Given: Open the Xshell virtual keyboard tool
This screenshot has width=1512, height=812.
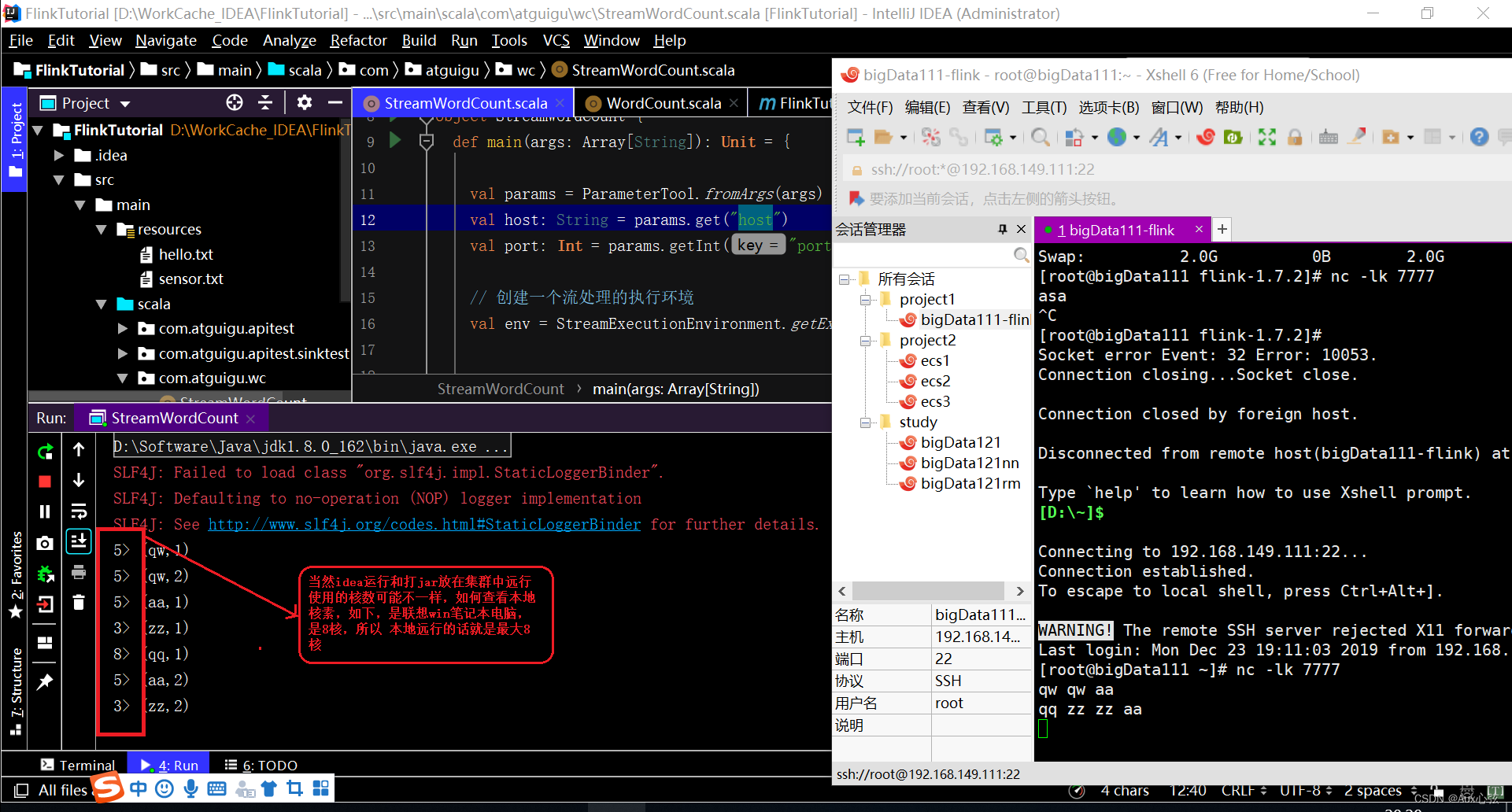Looking at the screenshot, I should click(1328, 137).
